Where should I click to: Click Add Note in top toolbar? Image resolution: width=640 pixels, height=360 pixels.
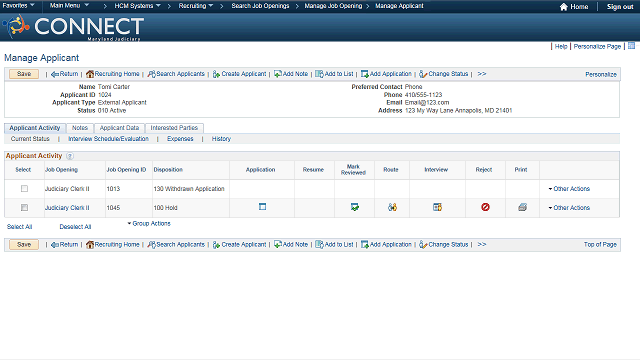[x=291, y=74]
